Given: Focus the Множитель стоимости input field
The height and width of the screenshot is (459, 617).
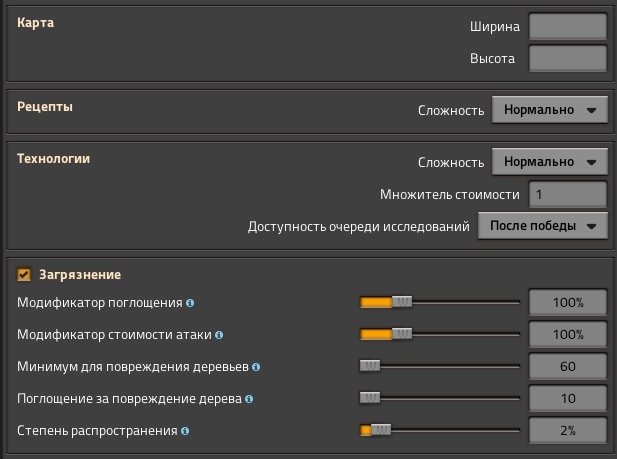Looking at the screenshot, I should 567,194.
